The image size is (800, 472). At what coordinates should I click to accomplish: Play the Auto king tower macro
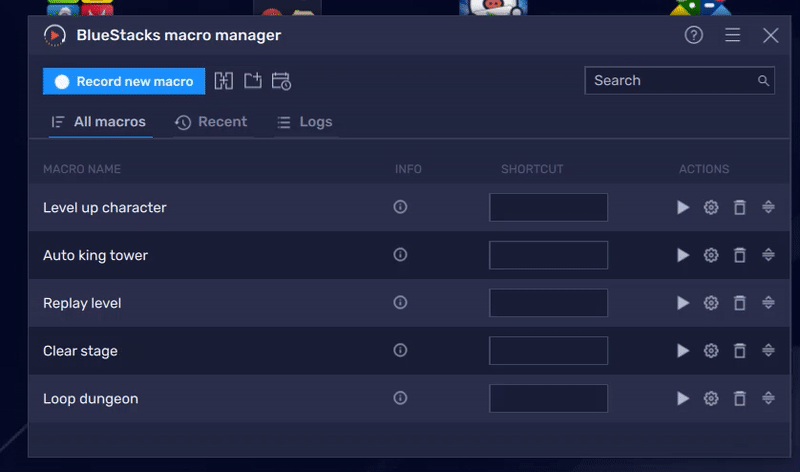(683, 255)
